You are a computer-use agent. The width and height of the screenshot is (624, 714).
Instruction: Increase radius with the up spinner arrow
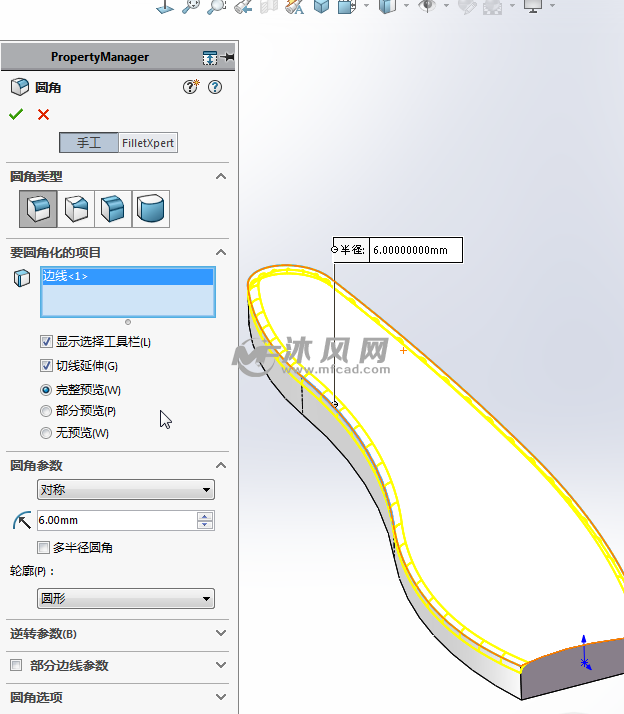205,516
